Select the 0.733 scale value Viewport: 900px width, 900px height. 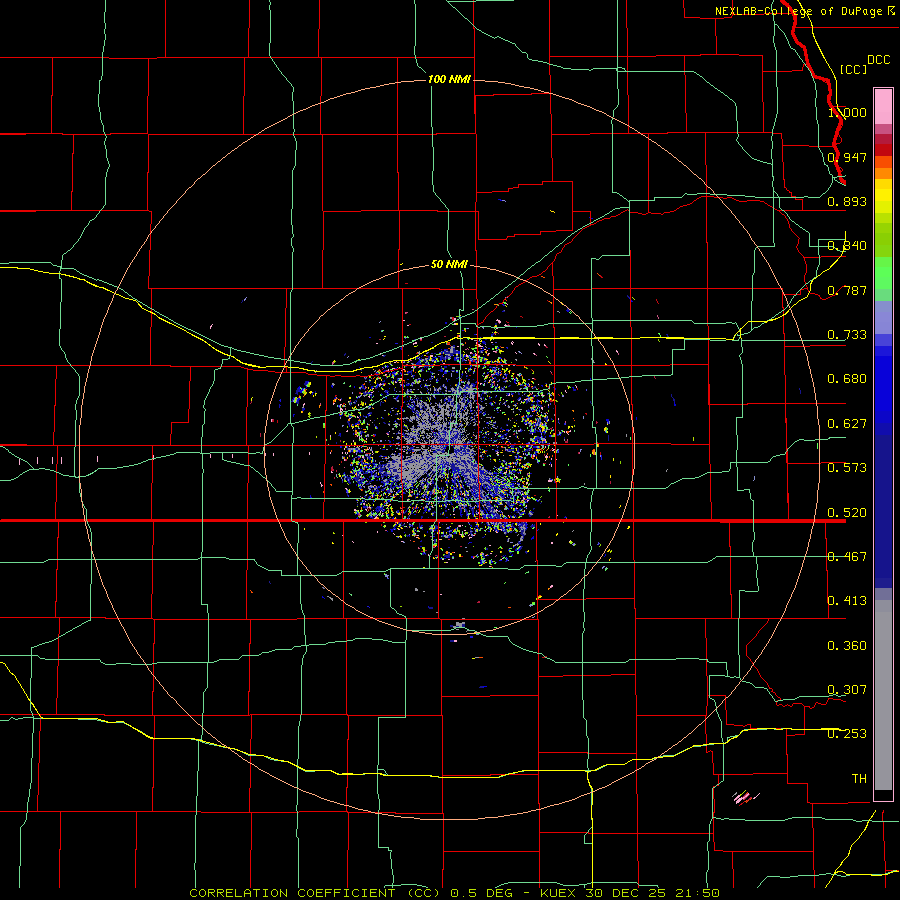tap(847, 335)
